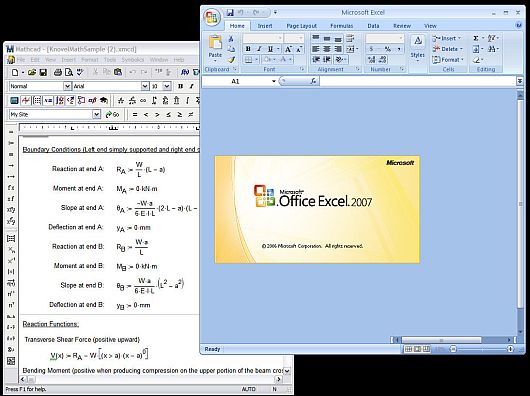Toggle Bold in Mathcad formatting bar
The height and width of the screenshot is (396, 530).
(180, 86)
